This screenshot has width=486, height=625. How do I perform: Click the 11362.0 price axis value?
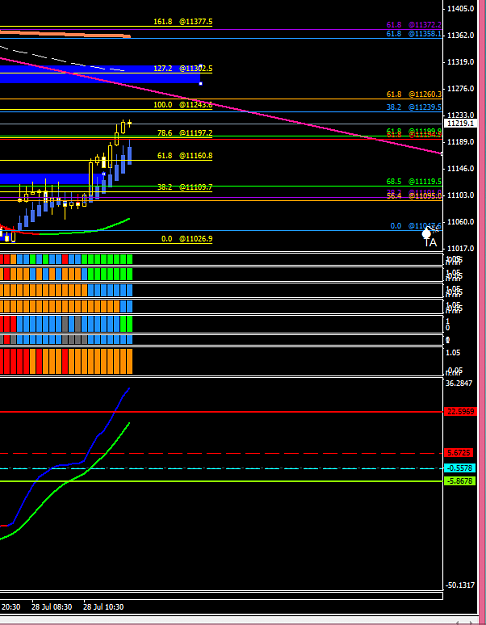(460, 35)
